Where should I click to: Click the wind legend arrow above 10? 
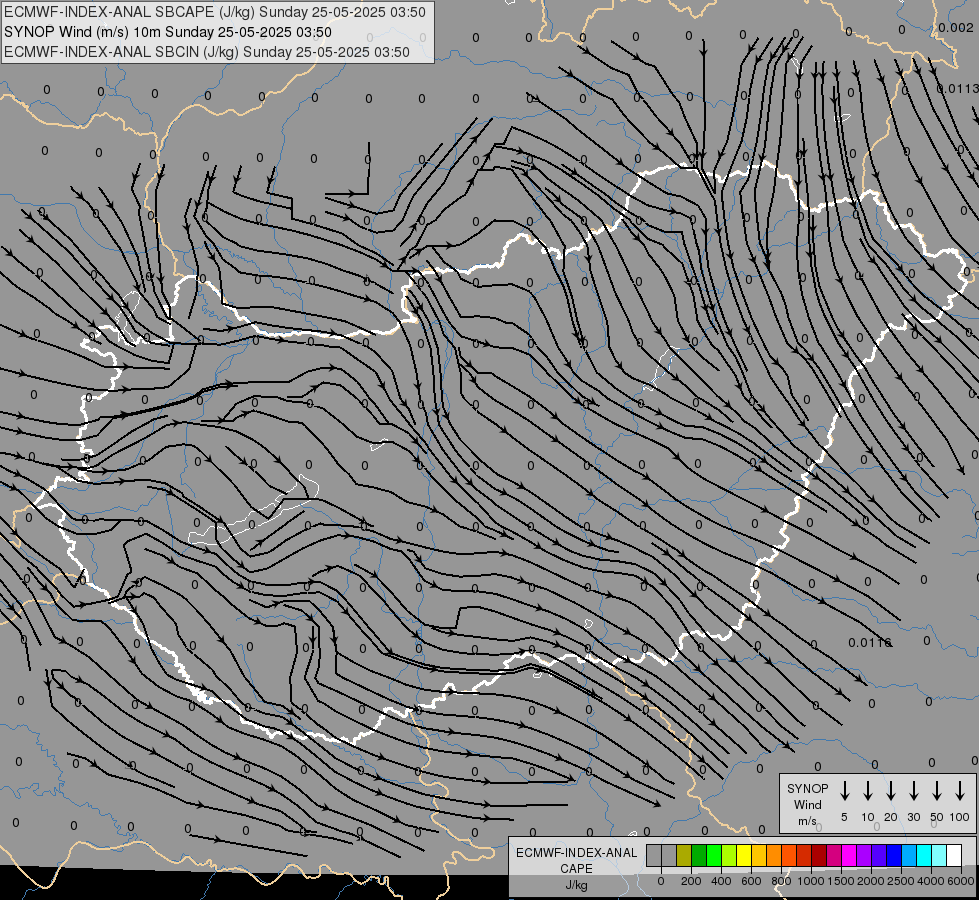click(x=868, y=791)
